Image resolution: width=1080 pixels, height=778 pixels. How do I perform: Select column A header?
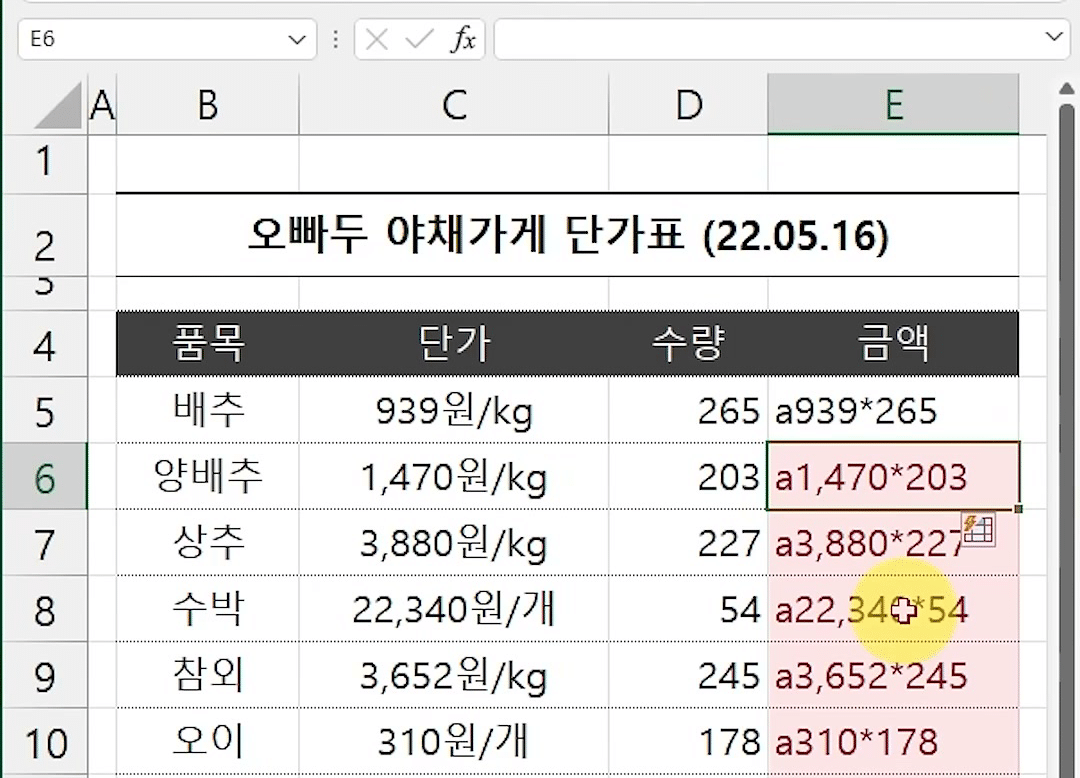(x=103, y=105)
